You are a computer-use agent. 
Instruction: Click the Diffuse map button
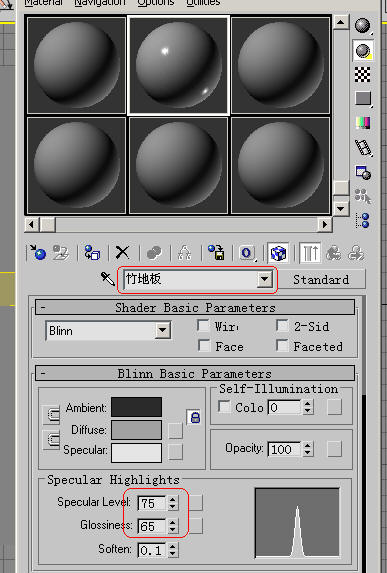pyautogui.click(x=175, y=430)
